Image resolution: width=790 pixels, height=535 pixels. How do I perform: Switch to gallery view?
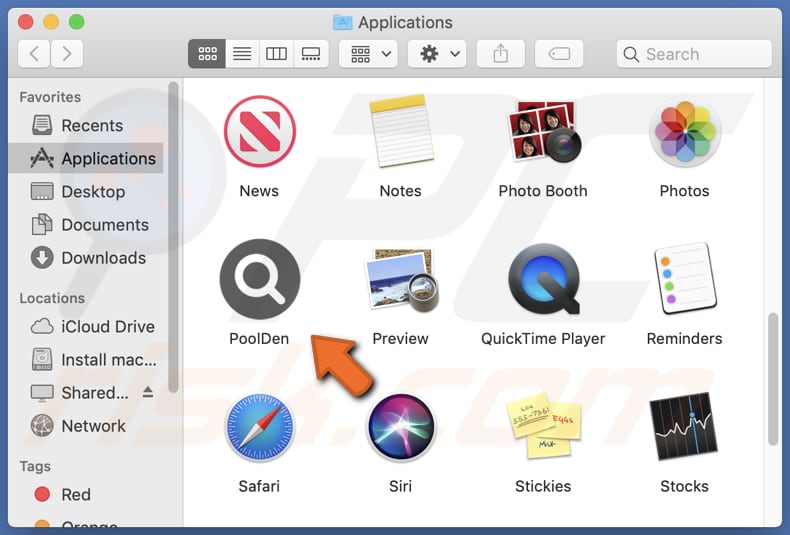[311, 53]
